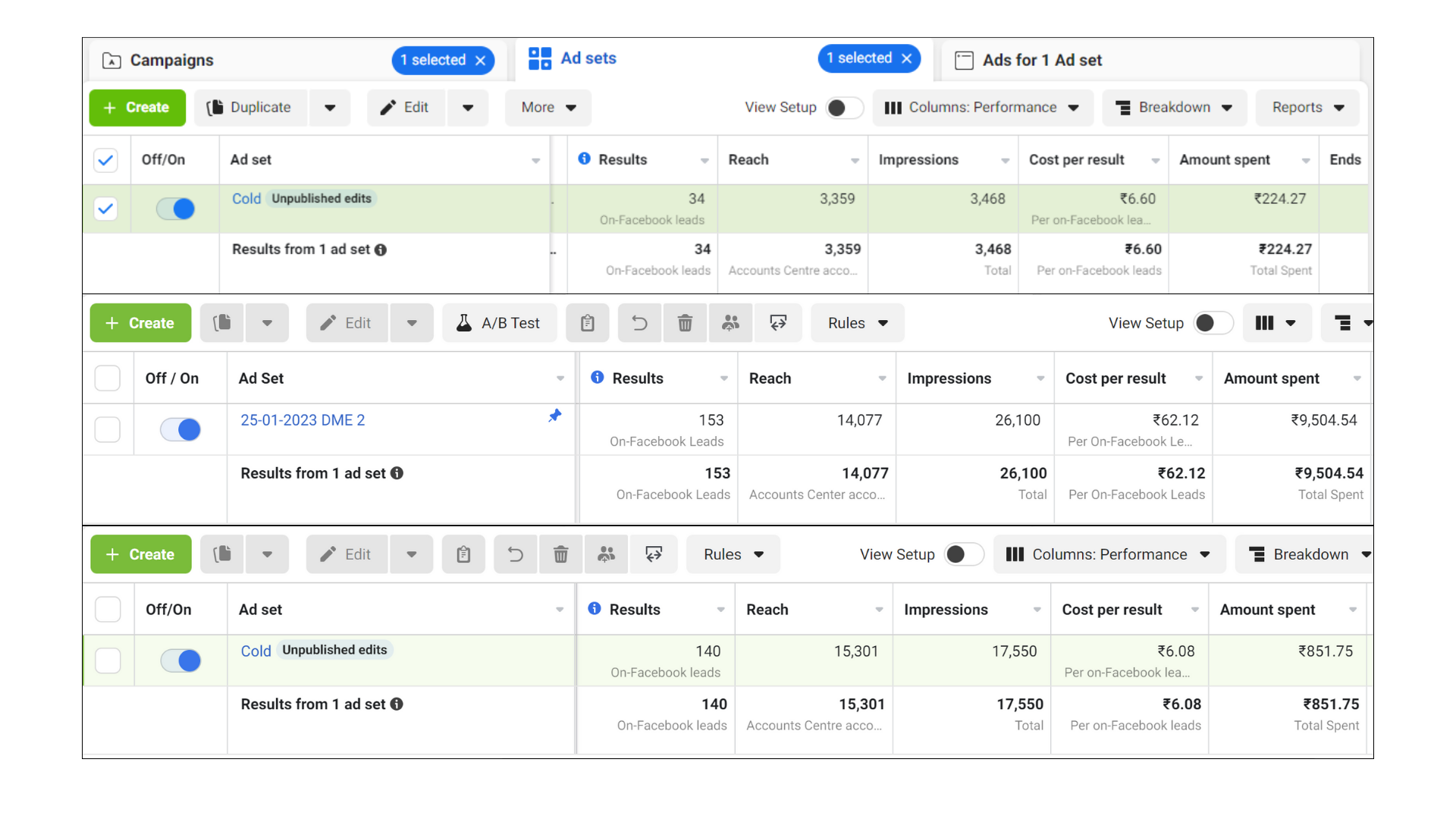Sort by Amount spent column in bottom table
Image resolution: width=1456 pixels, height=819 pixels.
1268,610
